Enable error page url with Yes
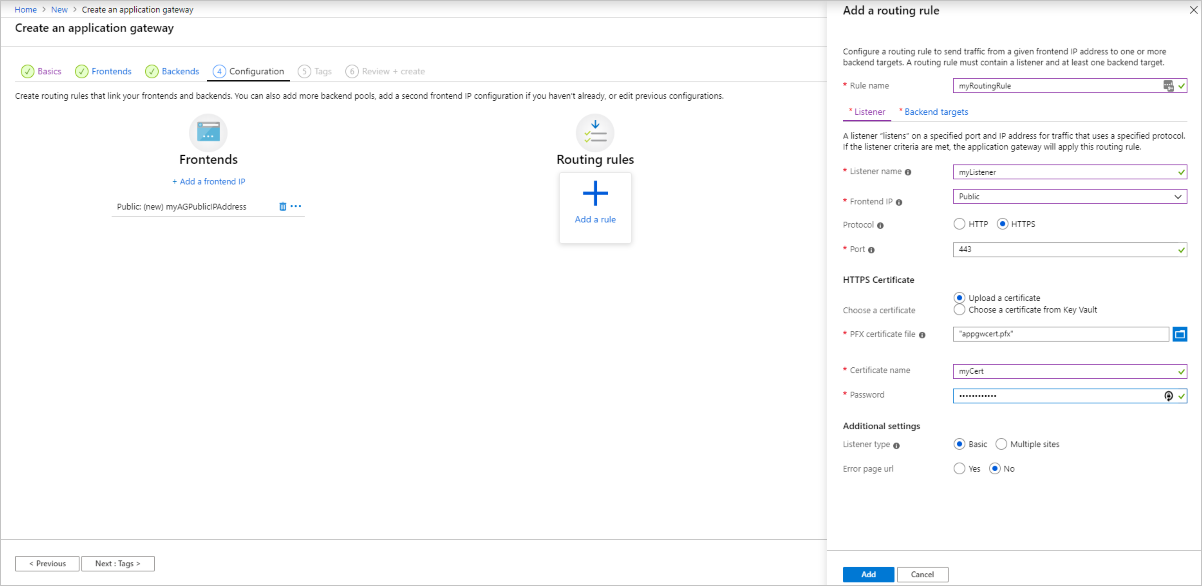 tap(959, 468)
